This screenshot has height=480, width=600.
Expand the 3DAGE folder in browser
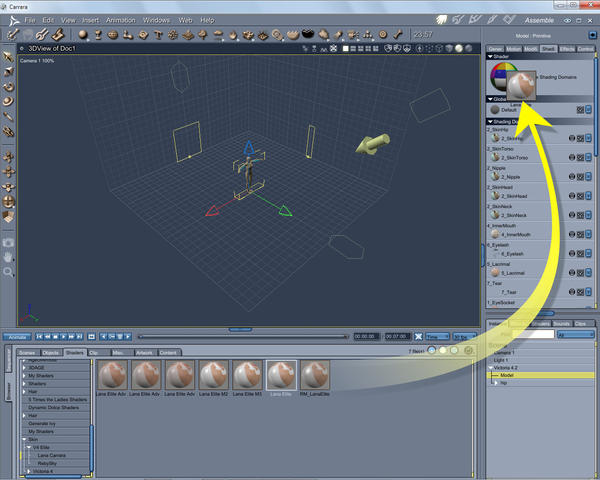click(x=24, y=367)
